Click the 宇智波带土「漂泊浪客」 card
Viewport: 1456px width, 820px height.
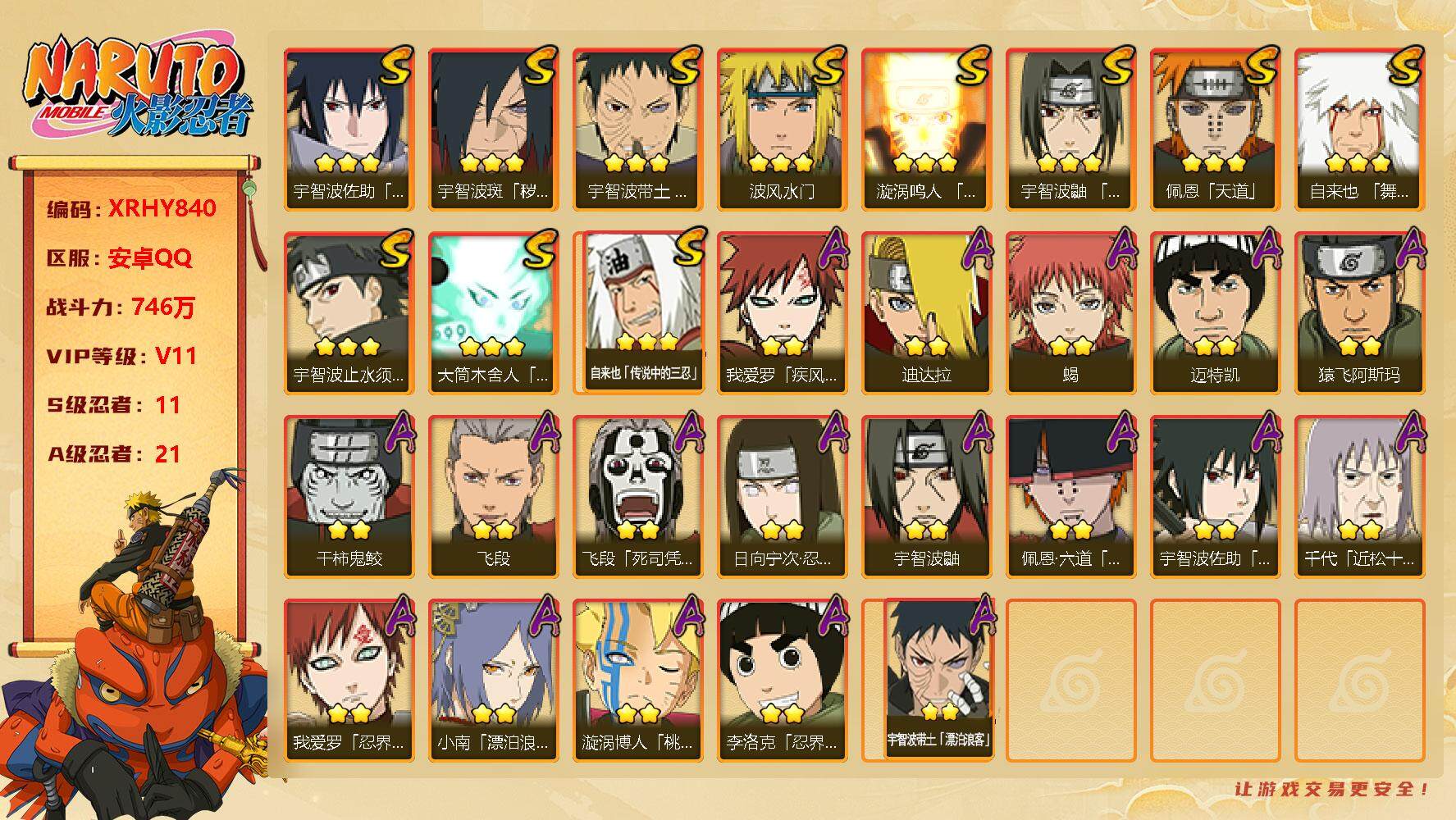(939, 678)
